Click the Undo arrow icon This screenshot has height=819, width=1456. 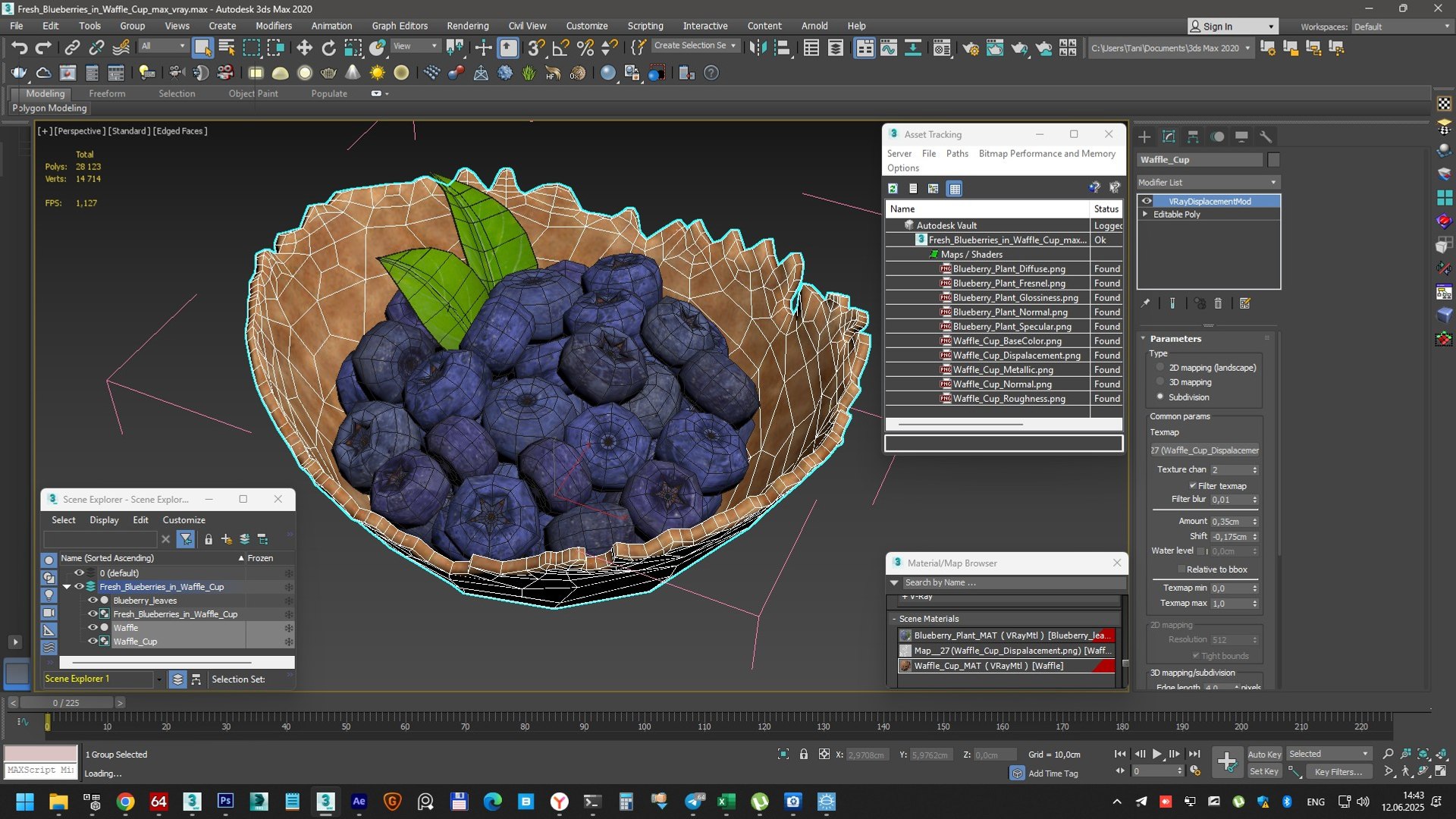click(19, 48)
